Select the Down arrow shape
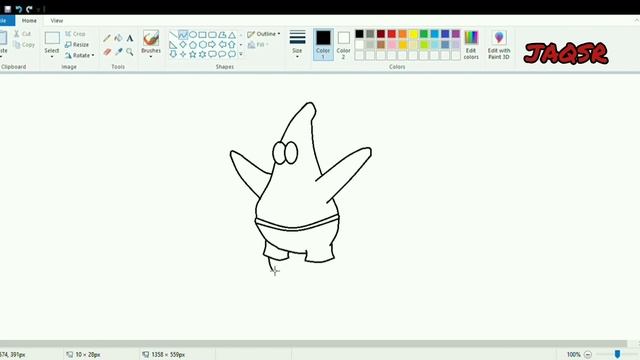Viewport: 640px width, 360px height. [173, 54]
